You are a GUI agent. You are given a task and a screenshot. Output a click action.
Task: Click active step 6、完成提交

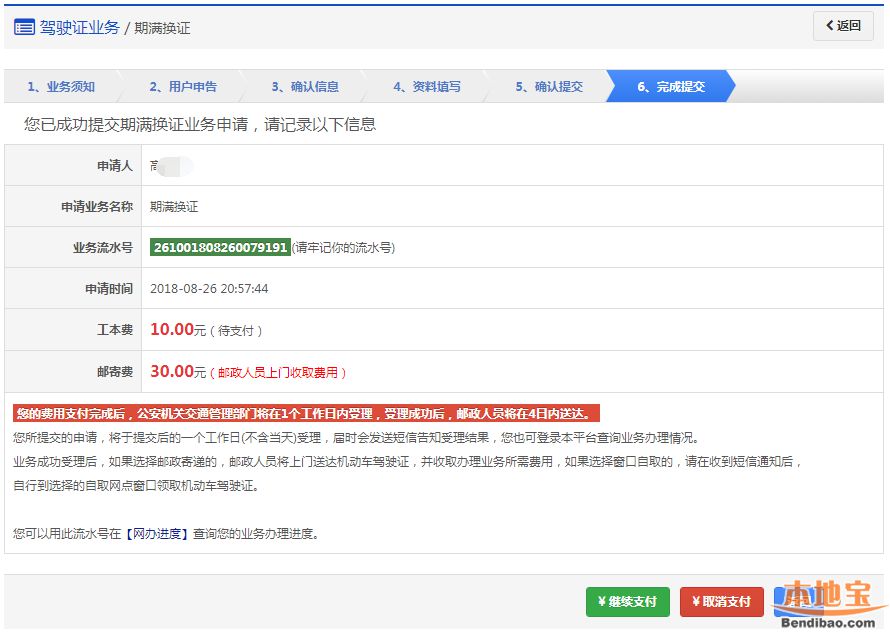(x=671, y=87)
